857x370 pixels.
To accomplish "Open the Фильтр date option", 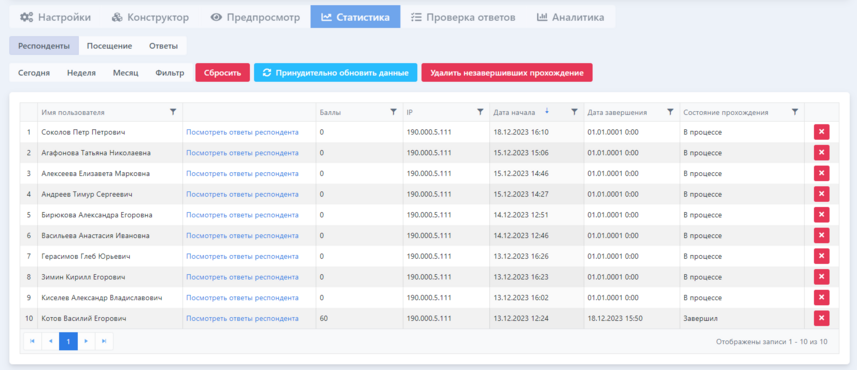I will click(x=169, y=73).
